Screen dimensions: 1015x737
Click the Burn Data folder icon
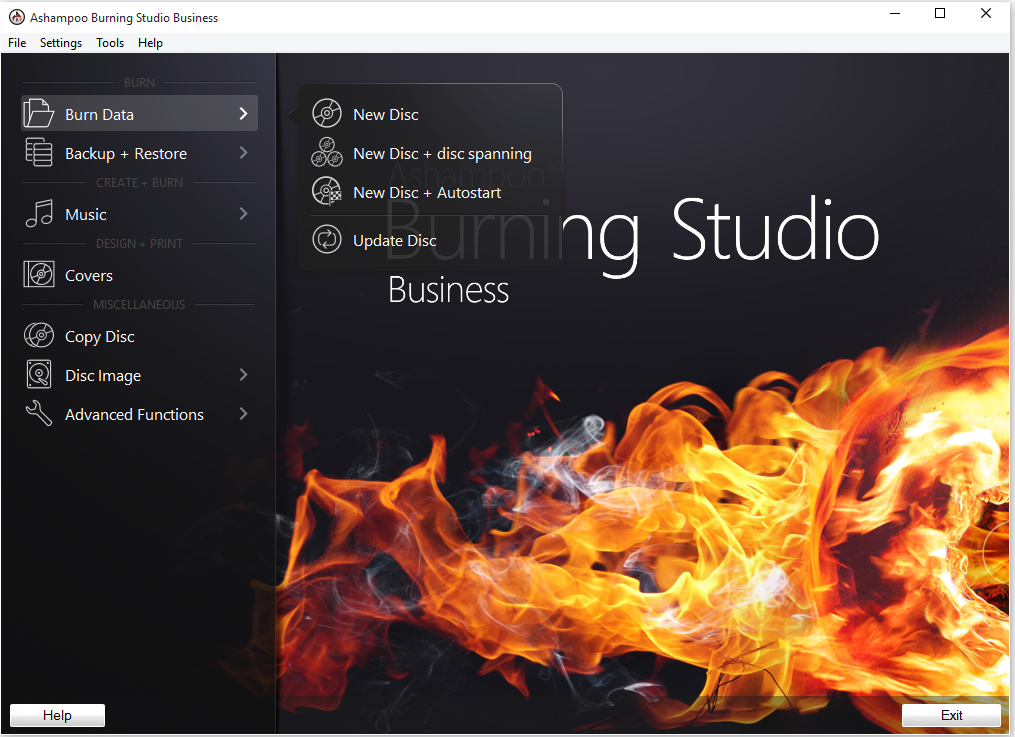(39, 114)
